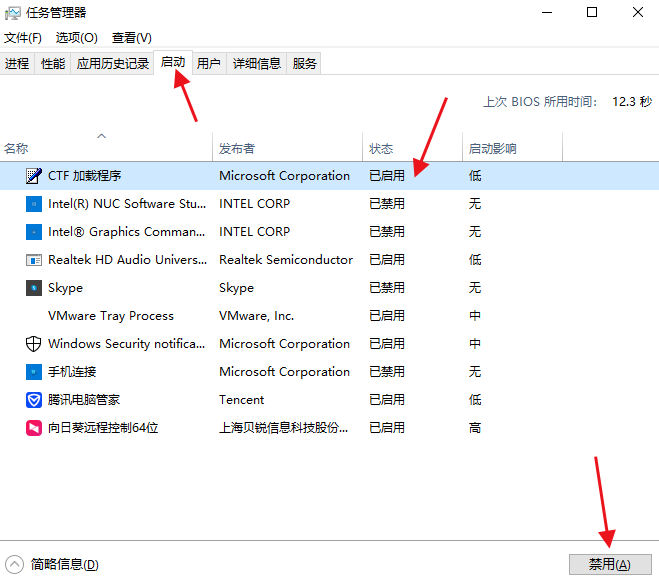Switch to the 详细信息 tab
This screenshot has height=583, width=659.
tap(257, 63)
